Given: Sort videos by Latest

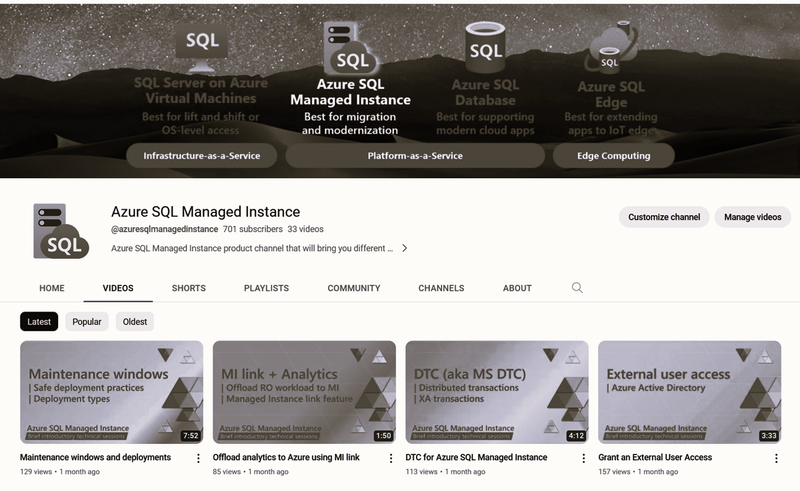Looking at the screenshot, I should tap(39, 322).
